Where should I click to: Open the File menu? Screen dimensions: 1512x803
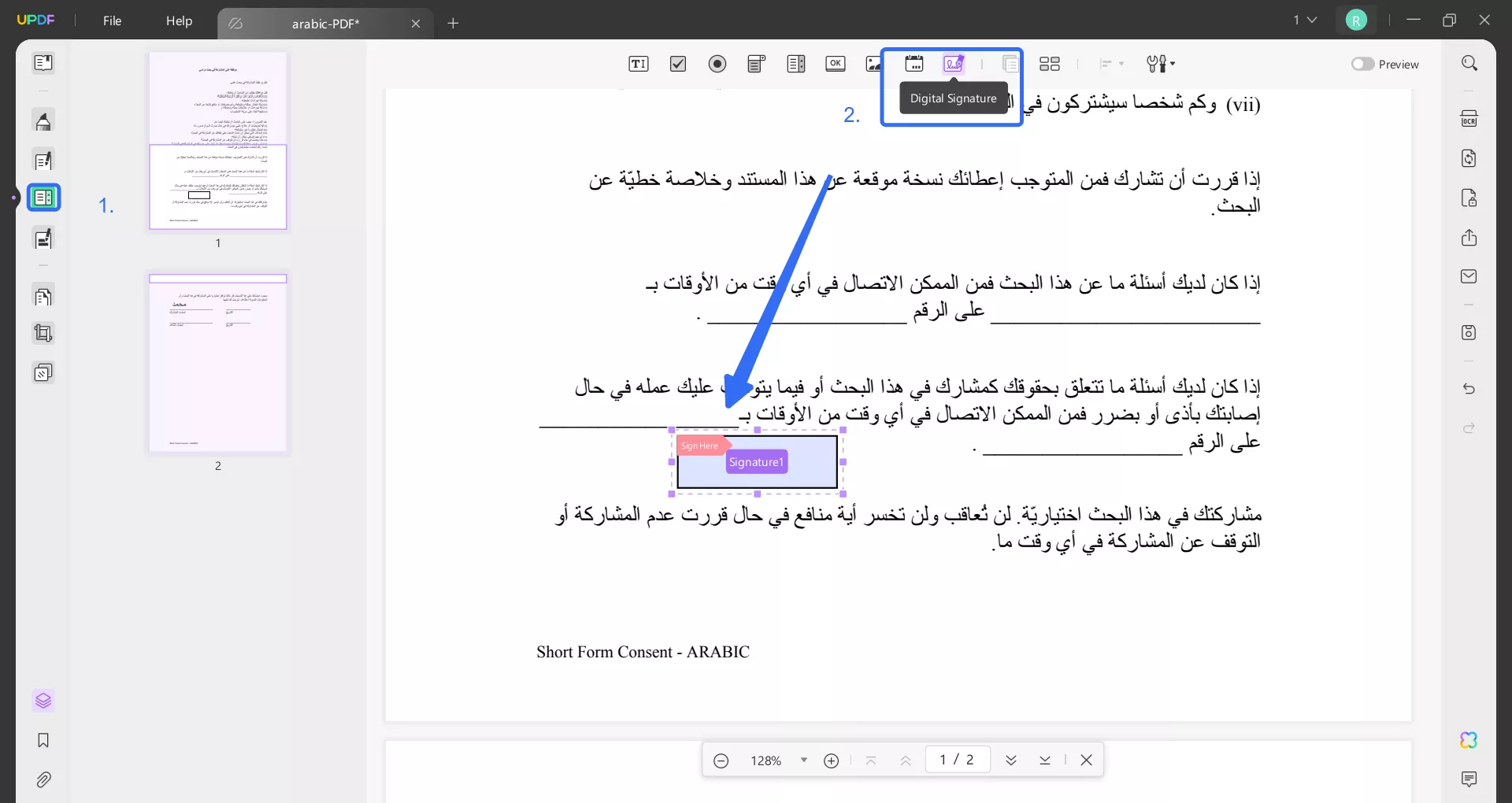[112, 20]
